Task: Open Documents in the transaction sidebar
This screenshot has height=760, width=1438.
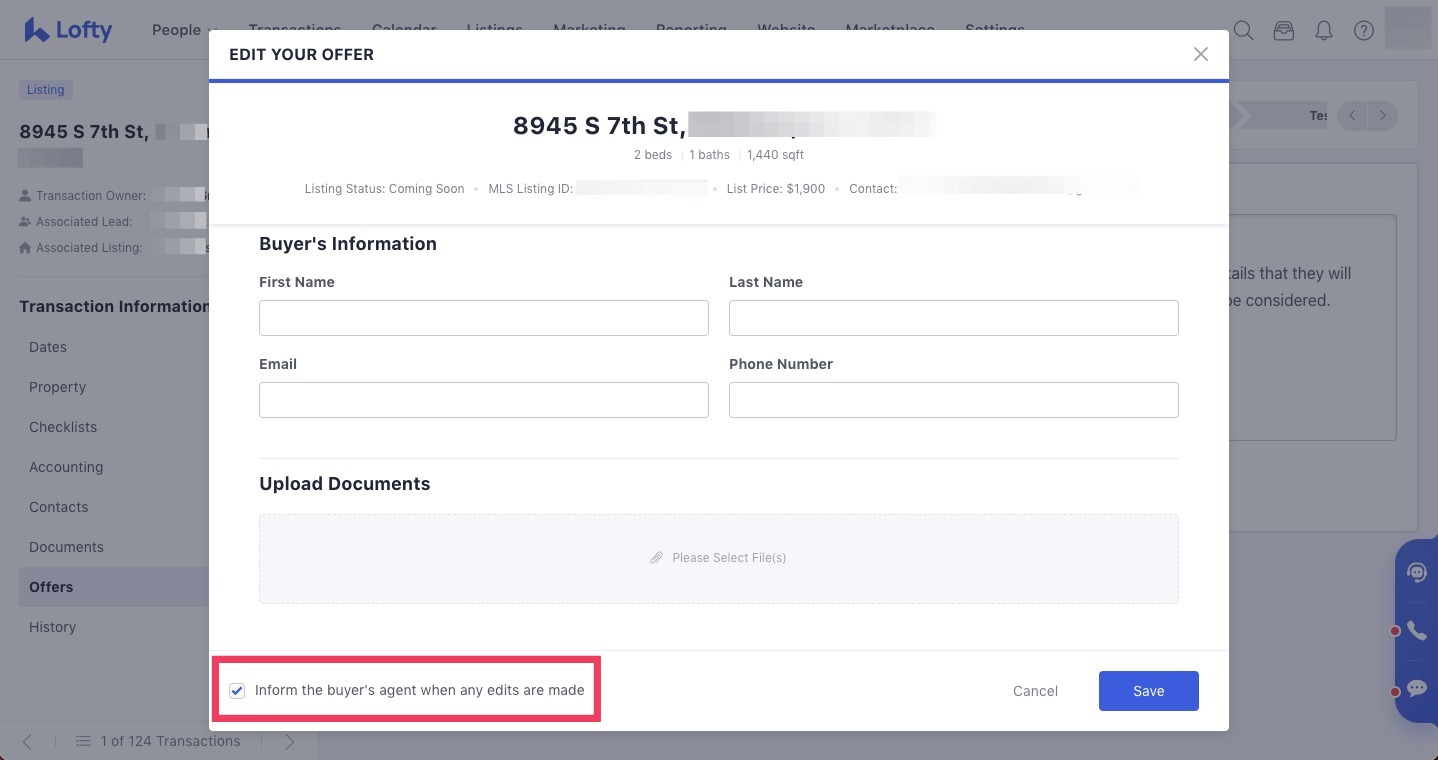Action: pos(66,547)
